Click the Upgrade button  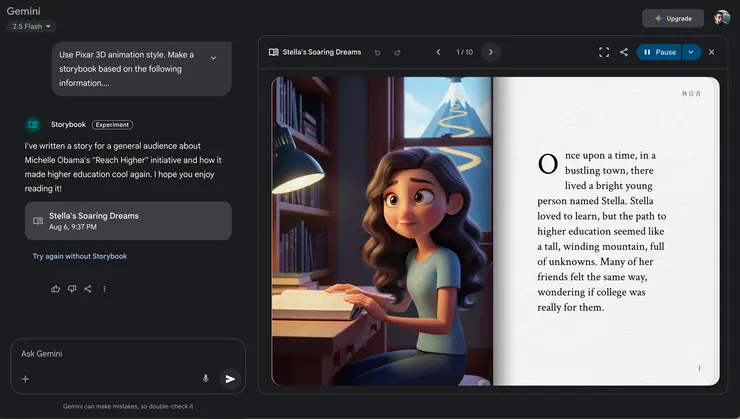[673, 18]
